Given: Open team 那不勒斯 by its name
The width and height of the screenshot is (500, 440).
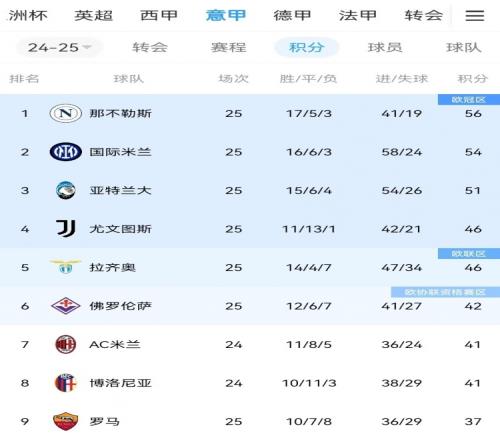Looking at the screenshot, I should point(120,113).
